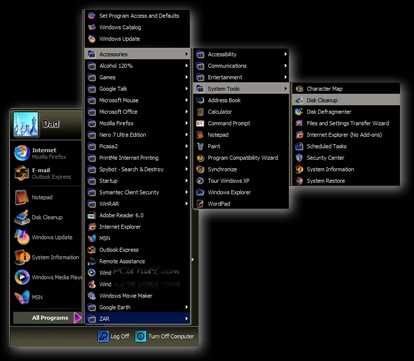
Task: Click Files and Settings Transfer Wizard icon
Action: point(299,123)
